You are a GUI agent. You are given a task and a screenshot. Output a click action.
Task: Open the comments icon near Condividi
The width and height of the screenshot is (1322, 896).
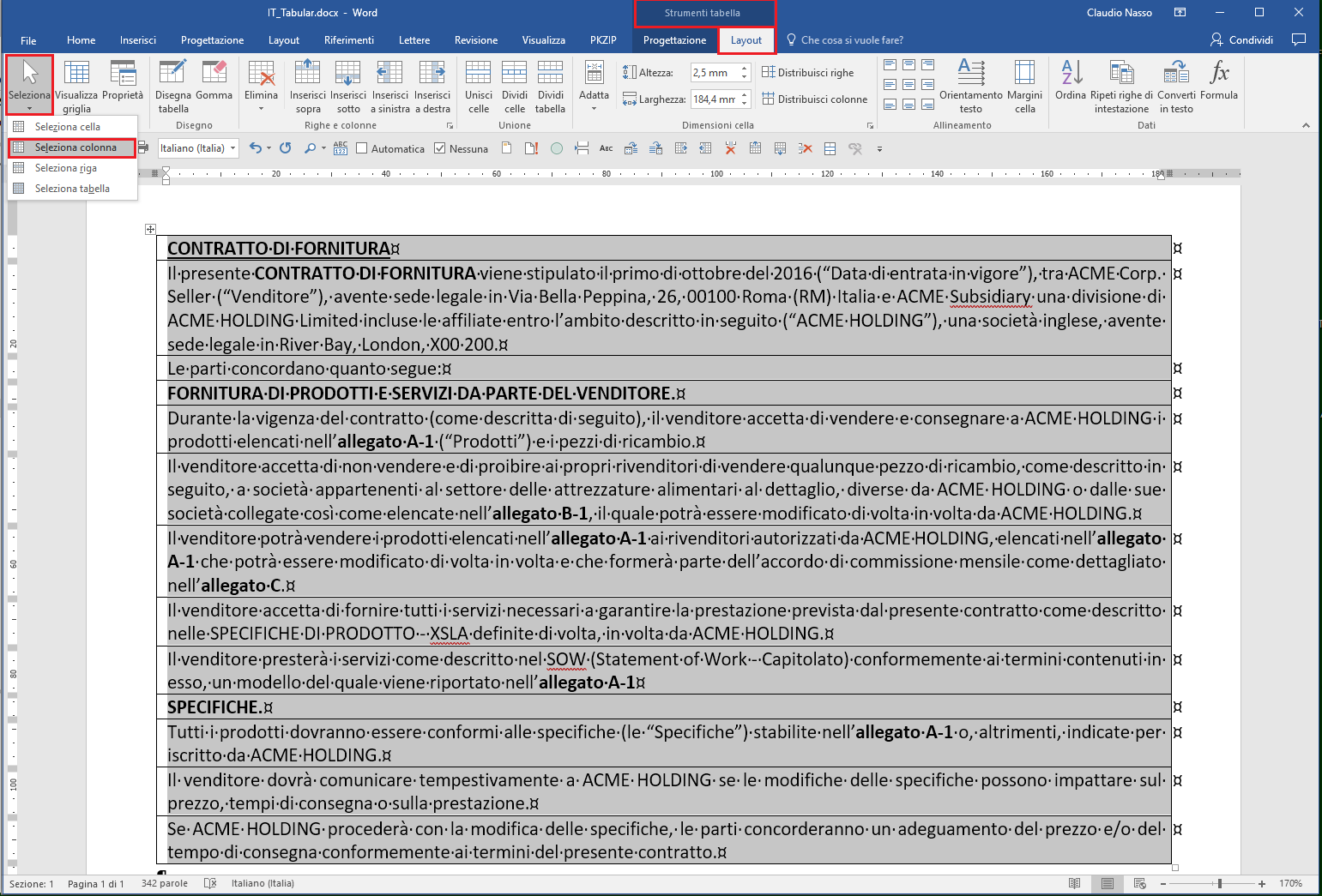pos(1299,39)
